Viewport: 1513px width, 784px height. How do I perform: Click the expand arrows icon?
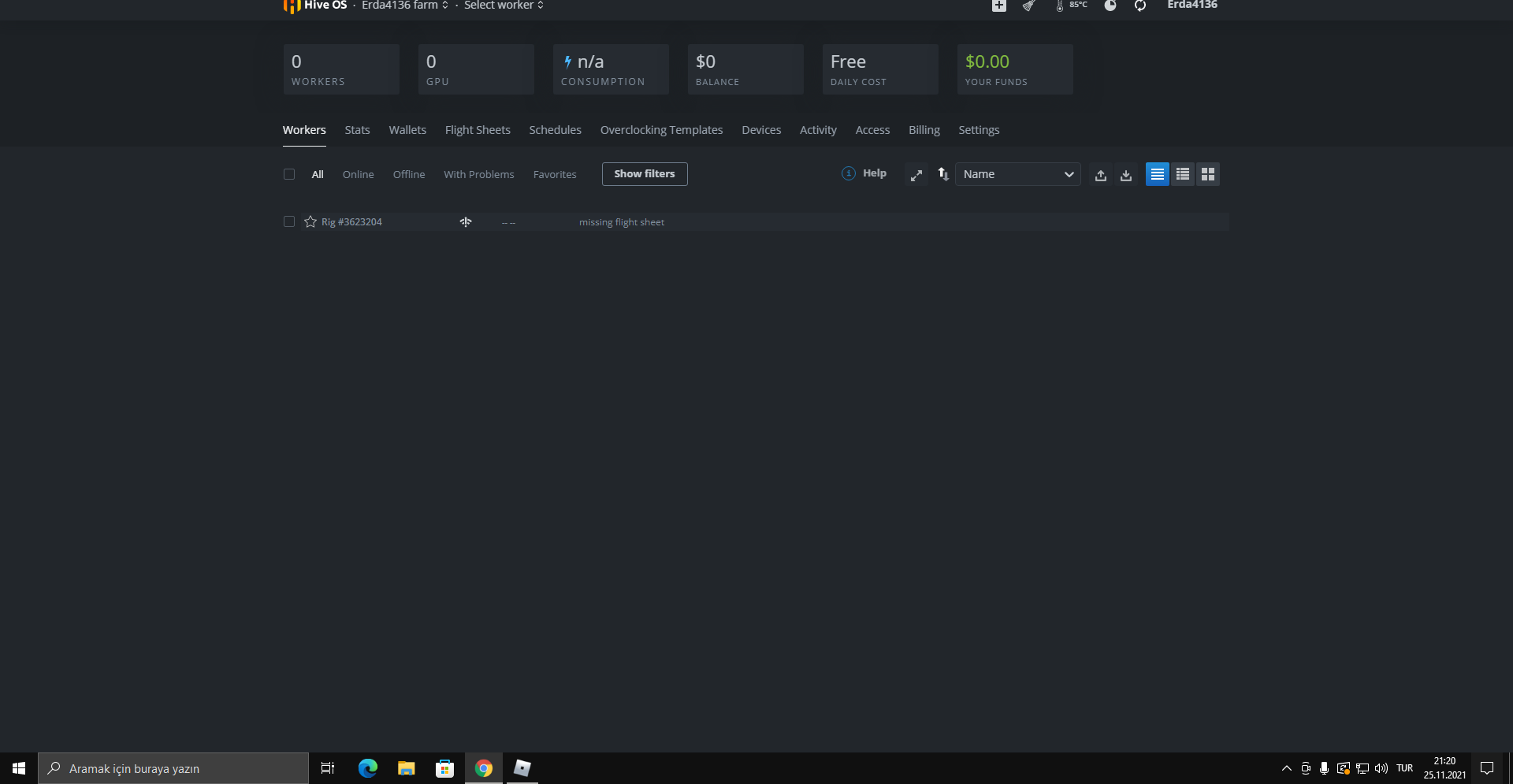pyautogui.click(x=916, y=175)
